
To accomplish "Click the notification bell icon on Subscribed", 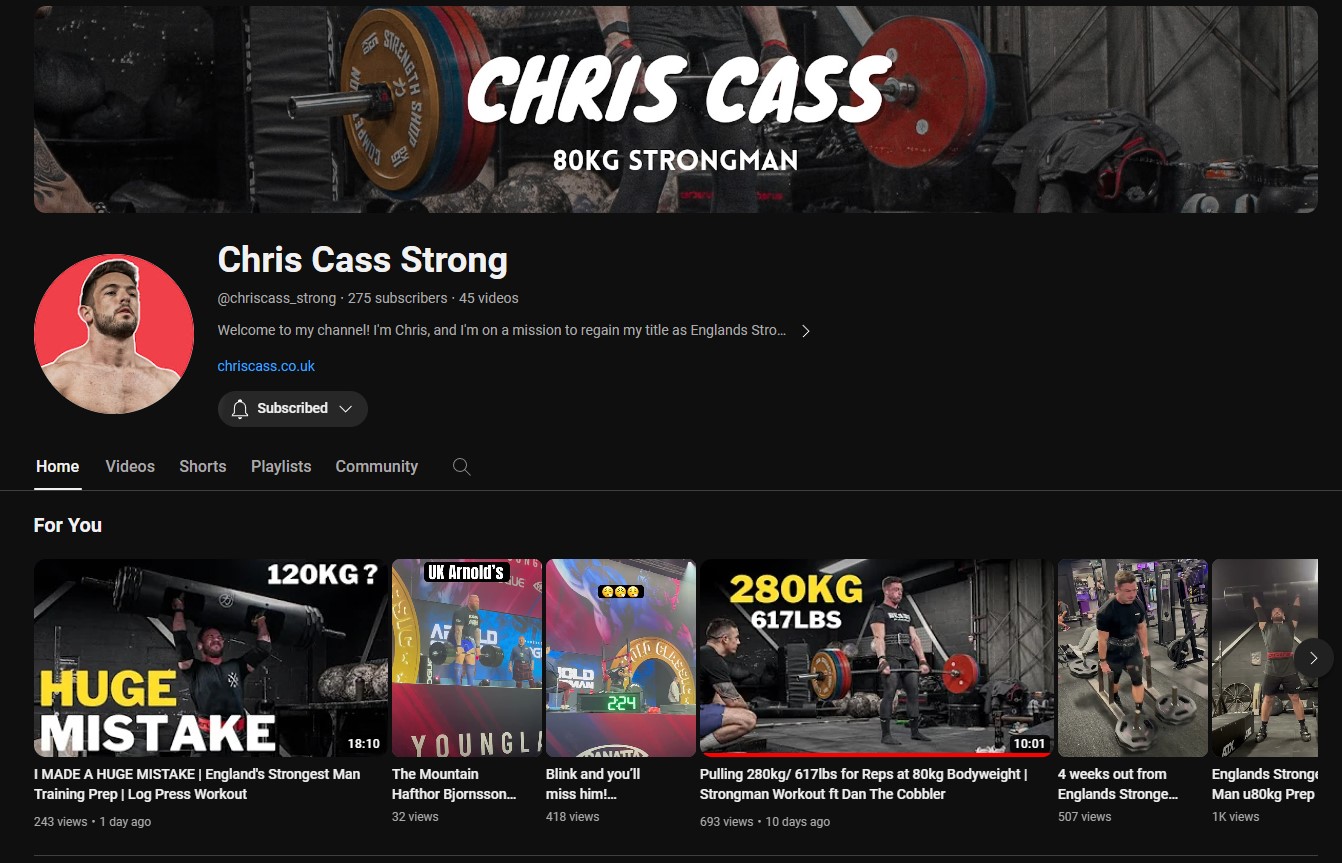I will pos(239,409).
